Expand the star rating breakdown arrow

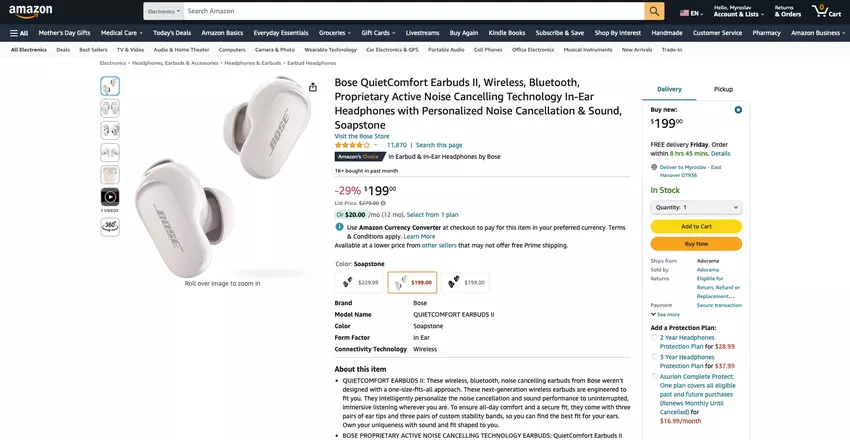(x=376, y=145)
